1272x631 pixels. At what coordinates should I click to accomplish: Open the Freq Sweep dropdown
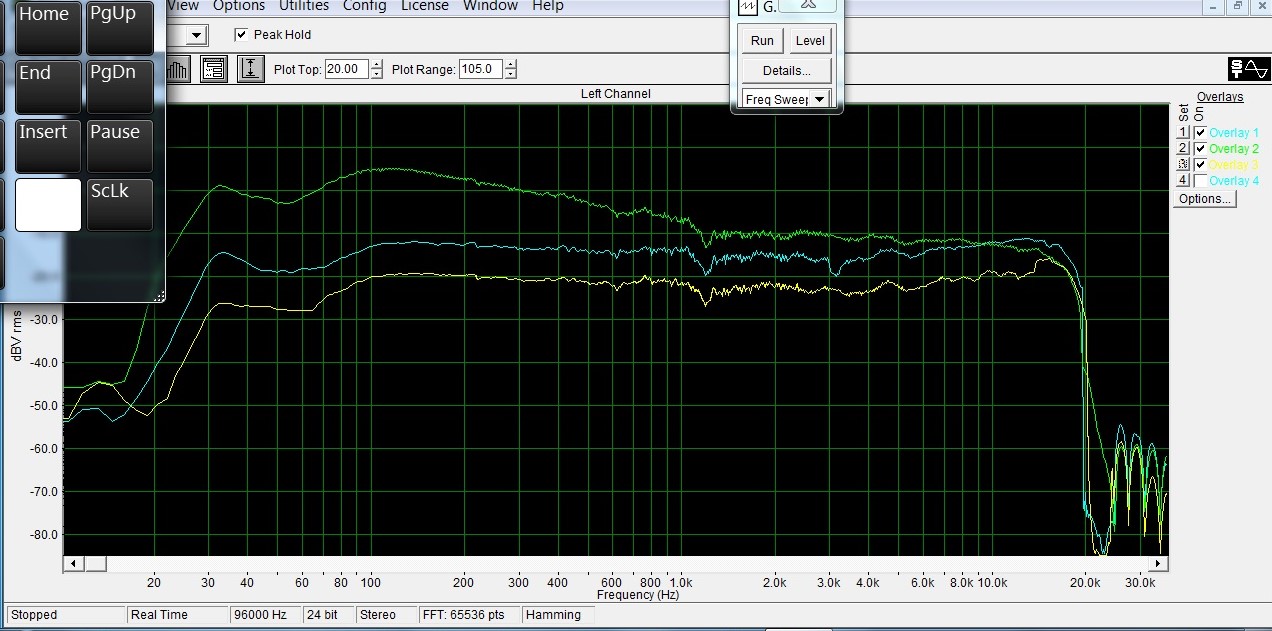pyautogui.click(x=819, y=99)
